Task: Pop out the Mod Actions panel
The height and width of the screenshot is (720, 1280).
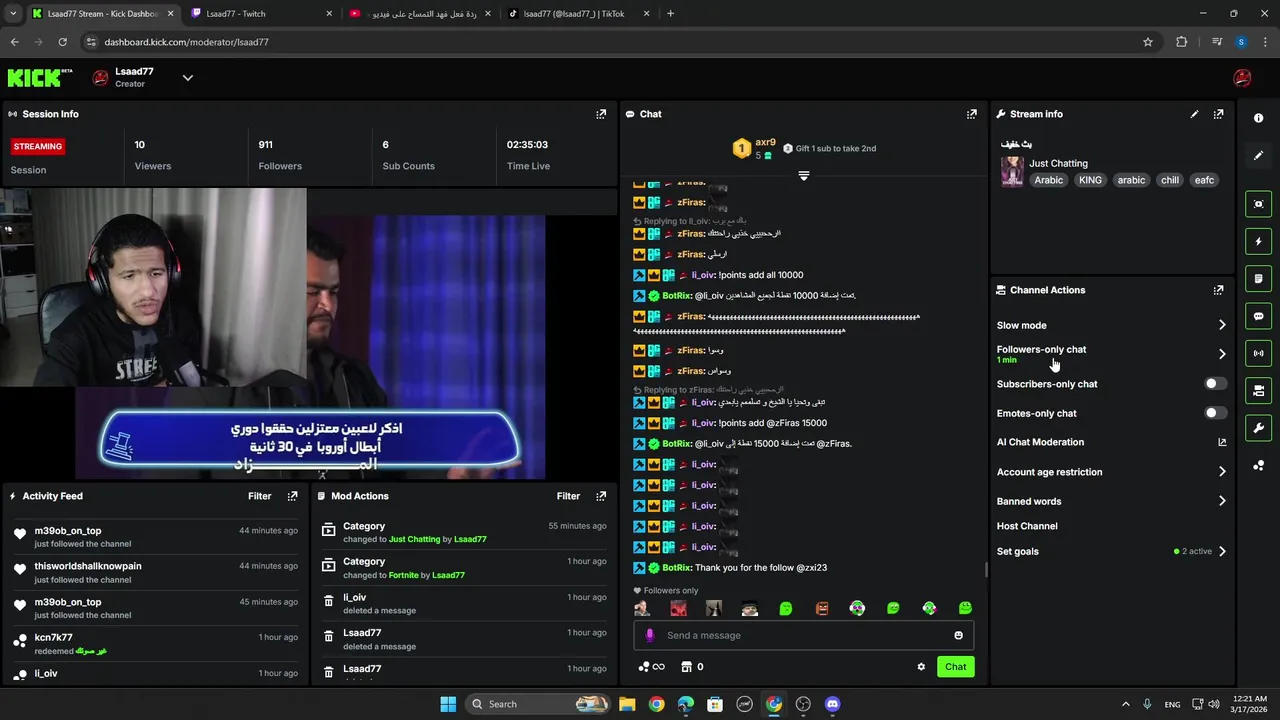Action: tap(601, 496)
